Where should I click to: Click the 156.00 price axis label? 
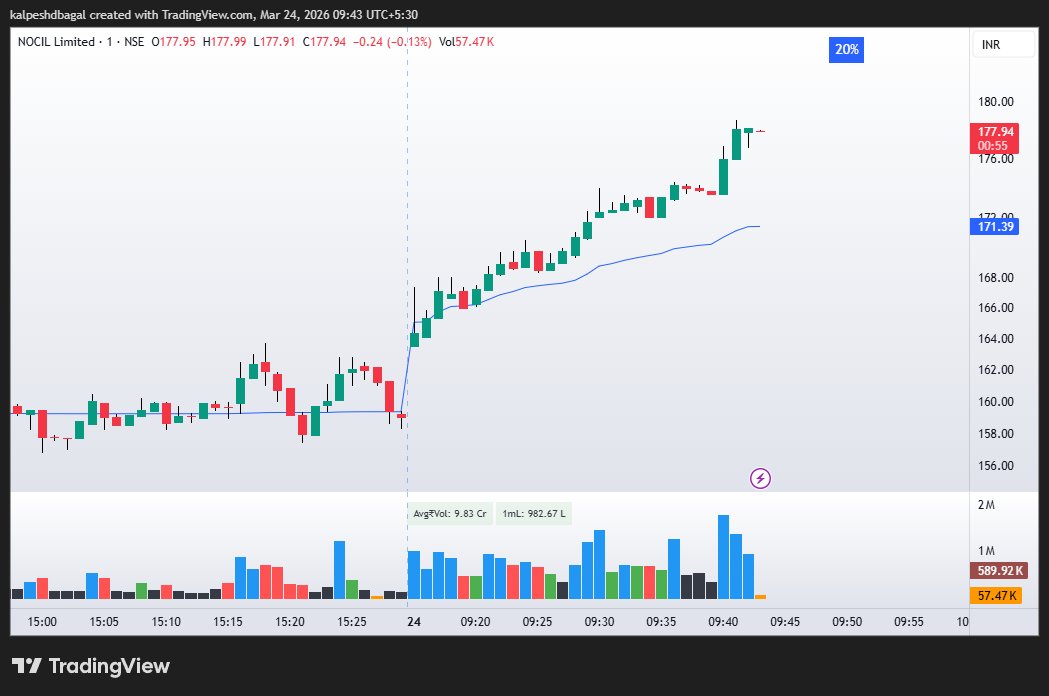coord(995,466)
